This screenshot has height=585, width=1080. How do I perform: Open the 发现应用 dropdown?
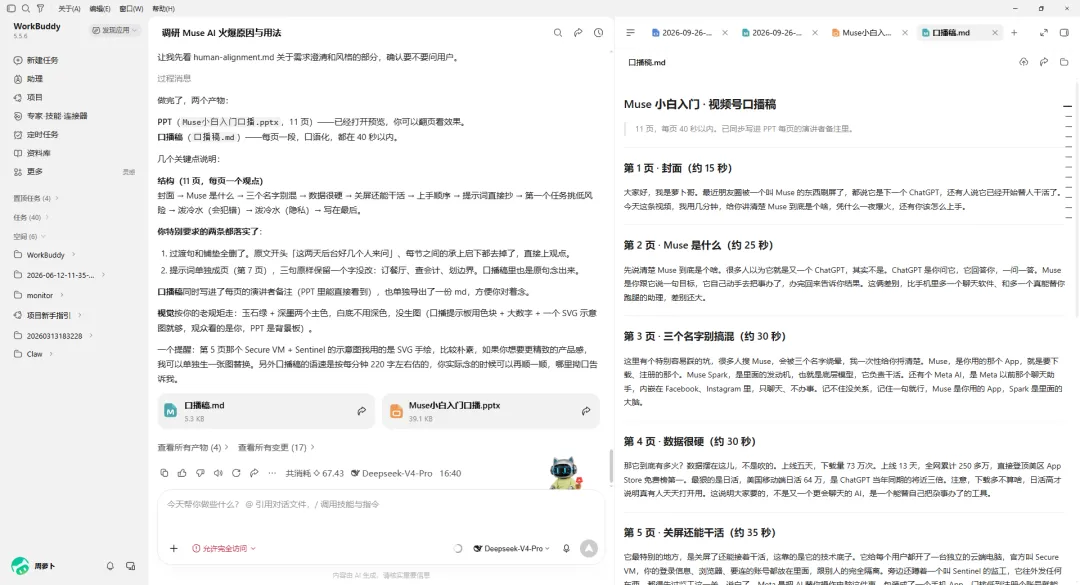115,30
